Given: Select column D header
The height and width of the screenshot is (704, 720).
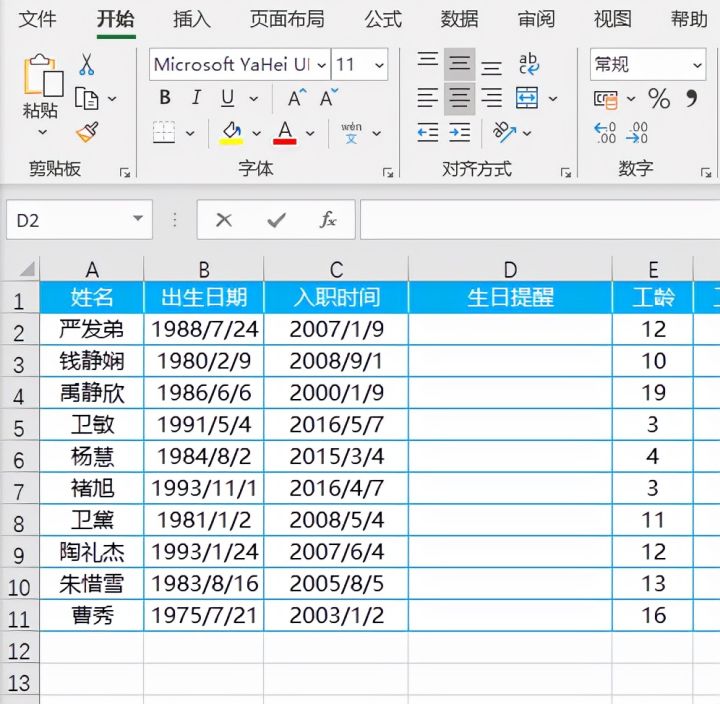Looking at the screenshot, I should 510,270.
